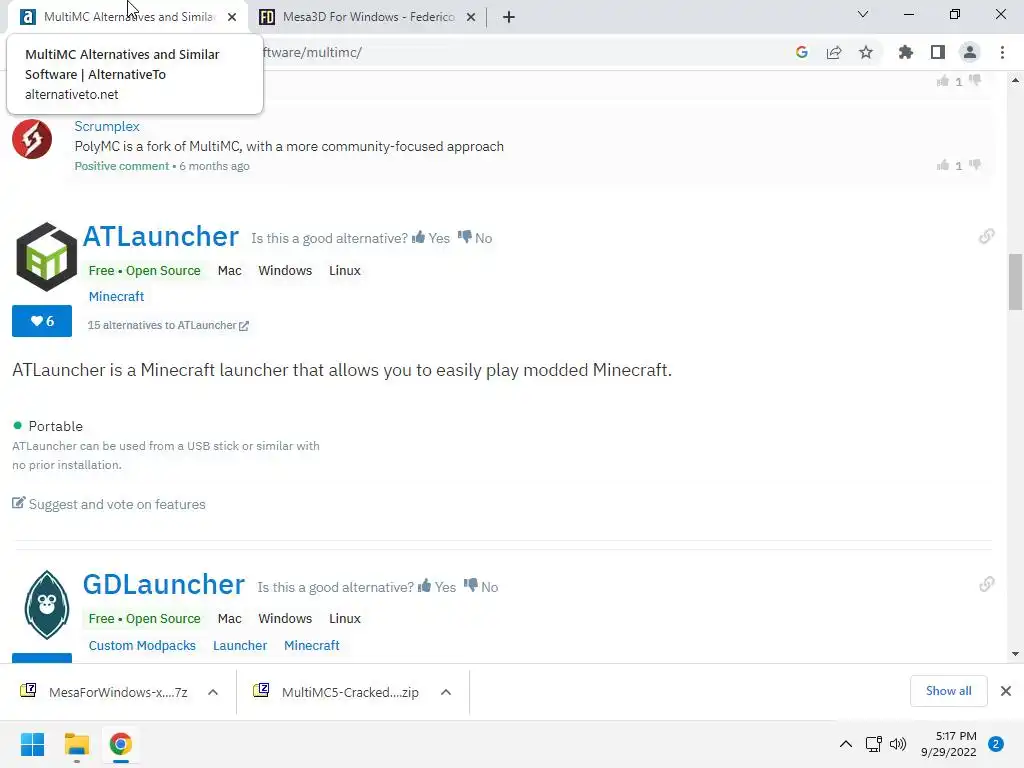Viewport: 1024px width, 768px height.
Task: Copy ATLauncher permalink chain icon
Action: coord(987,236)
